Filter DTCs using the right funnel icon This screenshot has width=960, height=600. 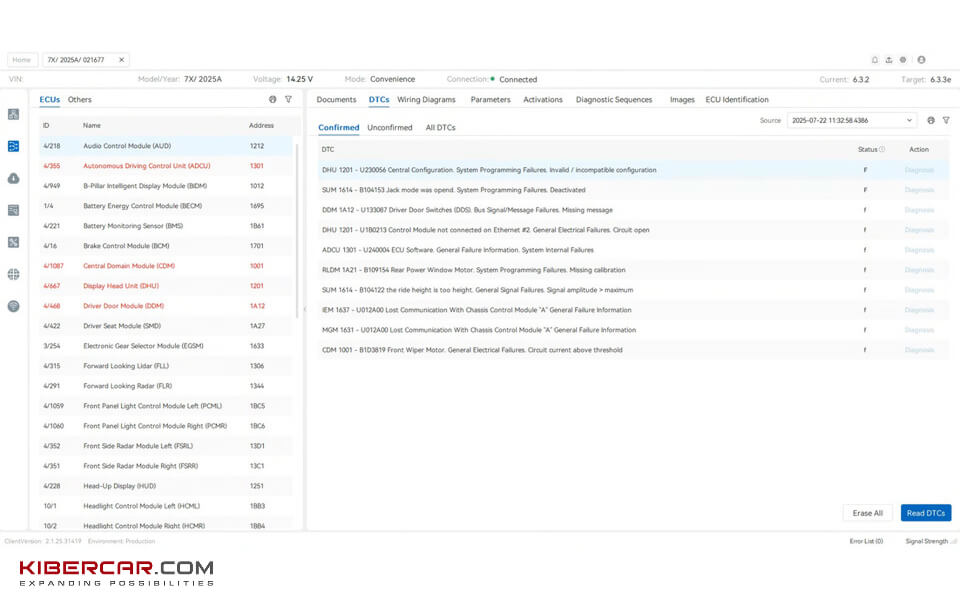point(946,120)
